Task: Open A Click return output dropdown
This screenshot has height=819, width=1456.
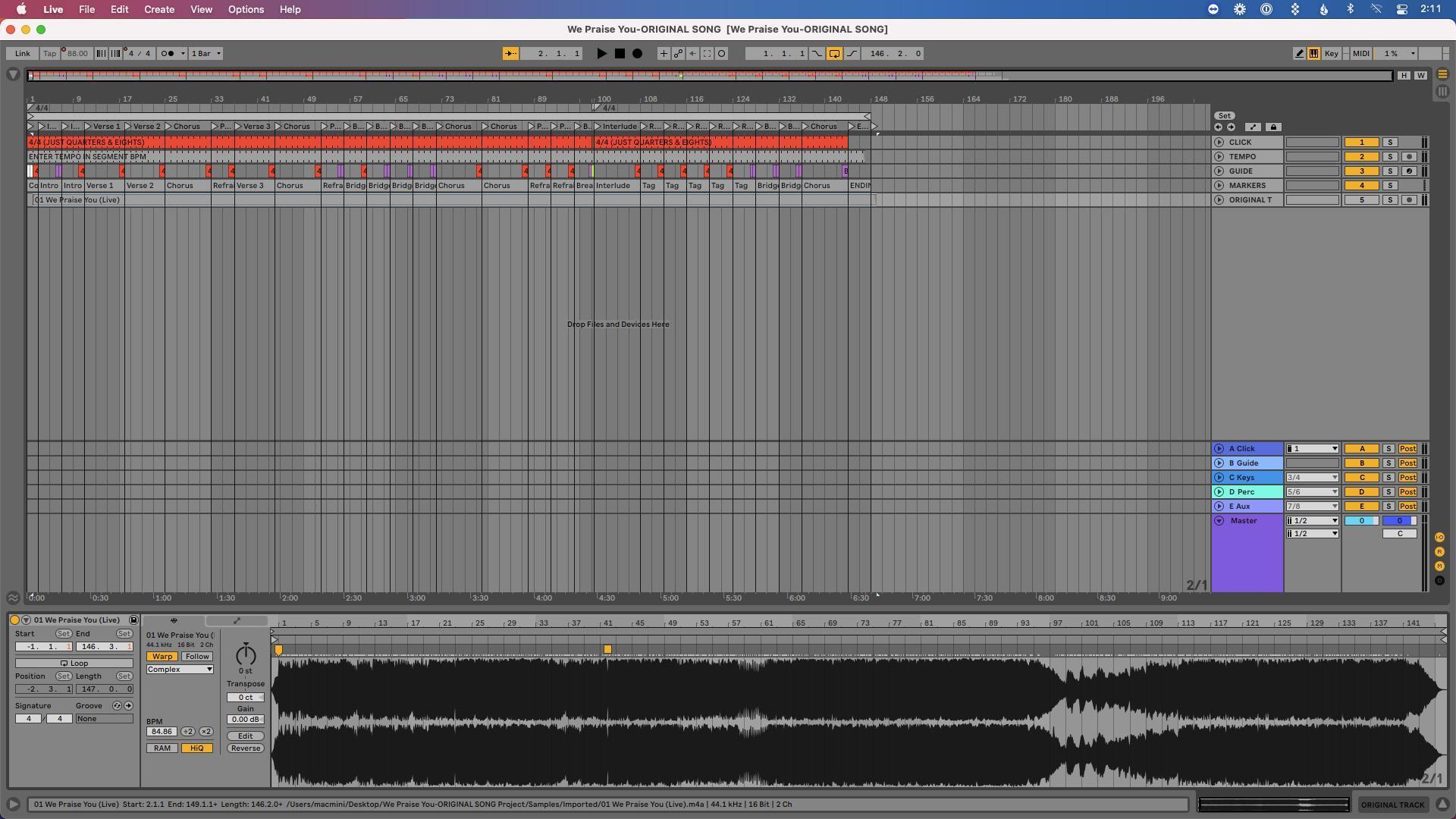Action: (1312, 449)
